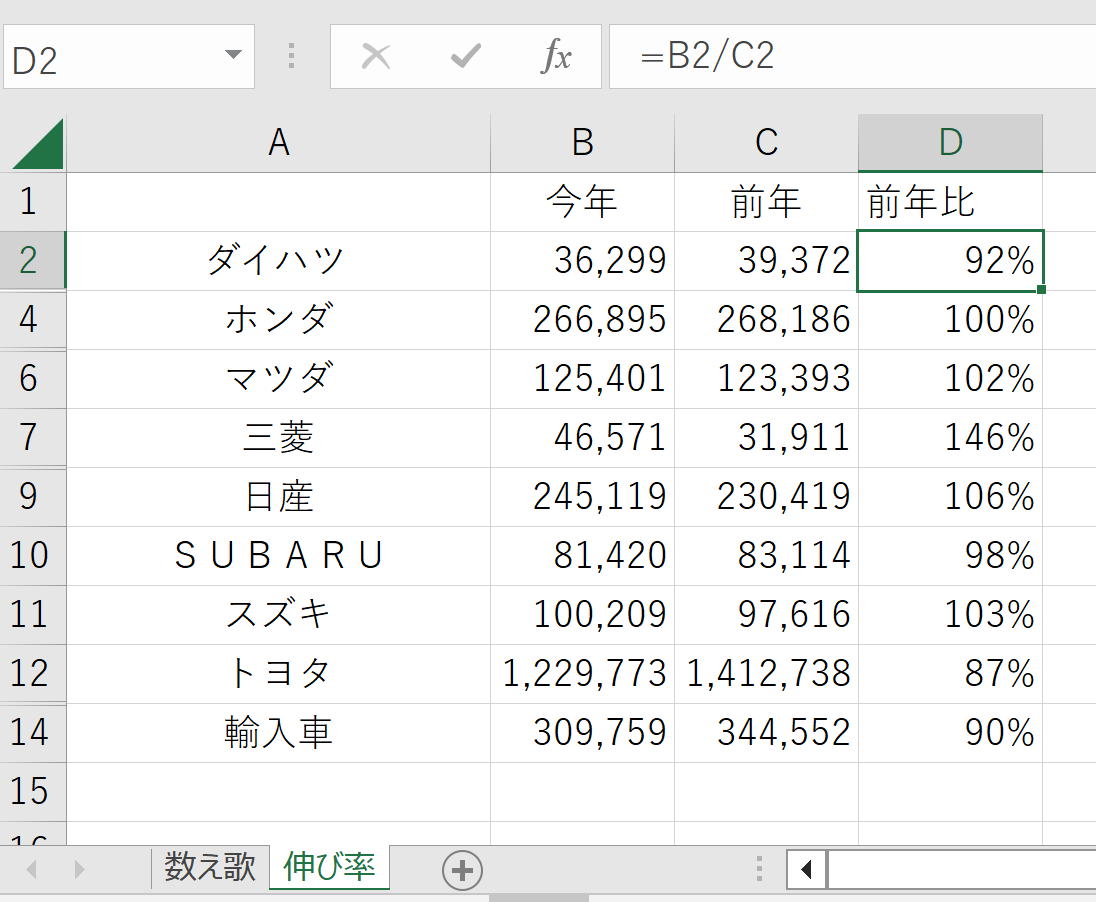The image size is (1096, 902).
Task: Click the Name Box showing D2
Action: (x=129, y=57)
